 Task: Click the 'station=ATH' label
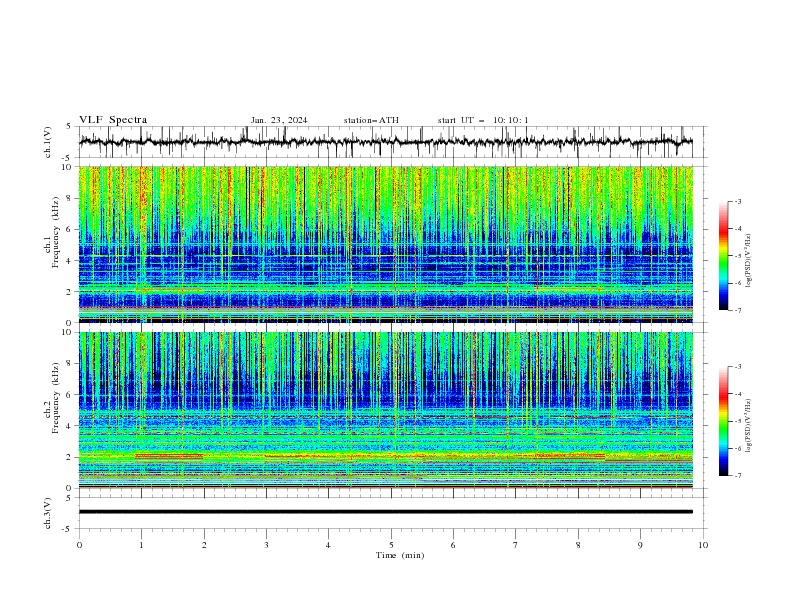pos(371,120)
